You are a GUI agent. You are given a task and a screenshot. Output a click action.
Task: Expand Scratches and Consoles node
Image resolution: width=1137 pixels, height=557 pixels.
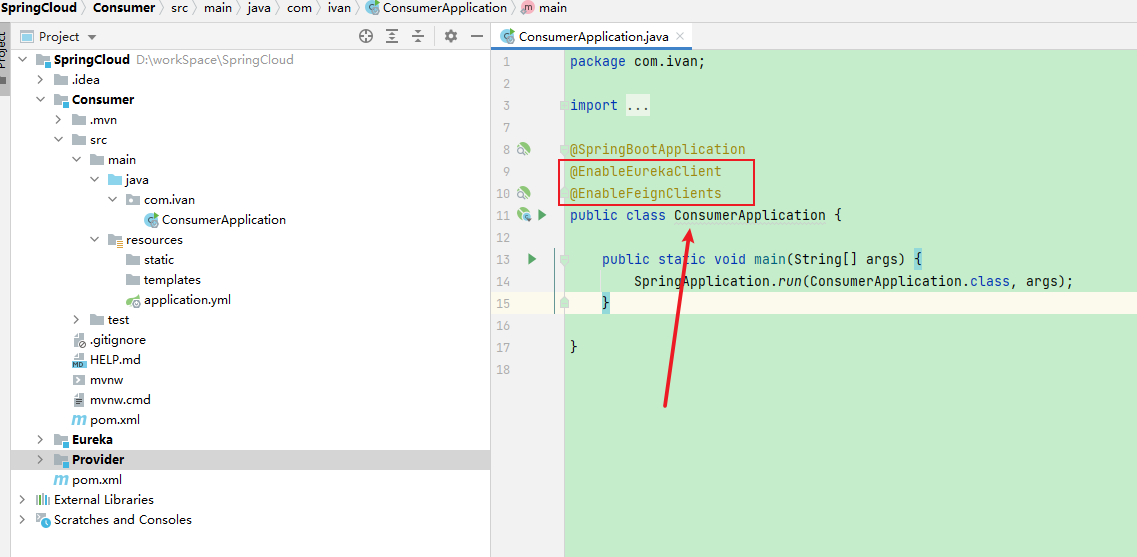(22, 520)
